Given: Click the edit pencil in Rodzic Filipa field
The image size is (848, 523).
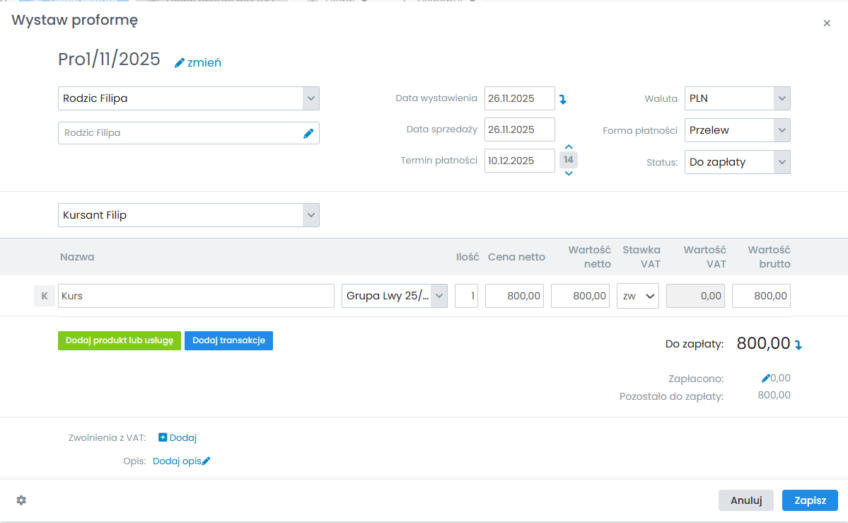Looking at the screenshot, I should pyautogui.click(x=308, y=133).
